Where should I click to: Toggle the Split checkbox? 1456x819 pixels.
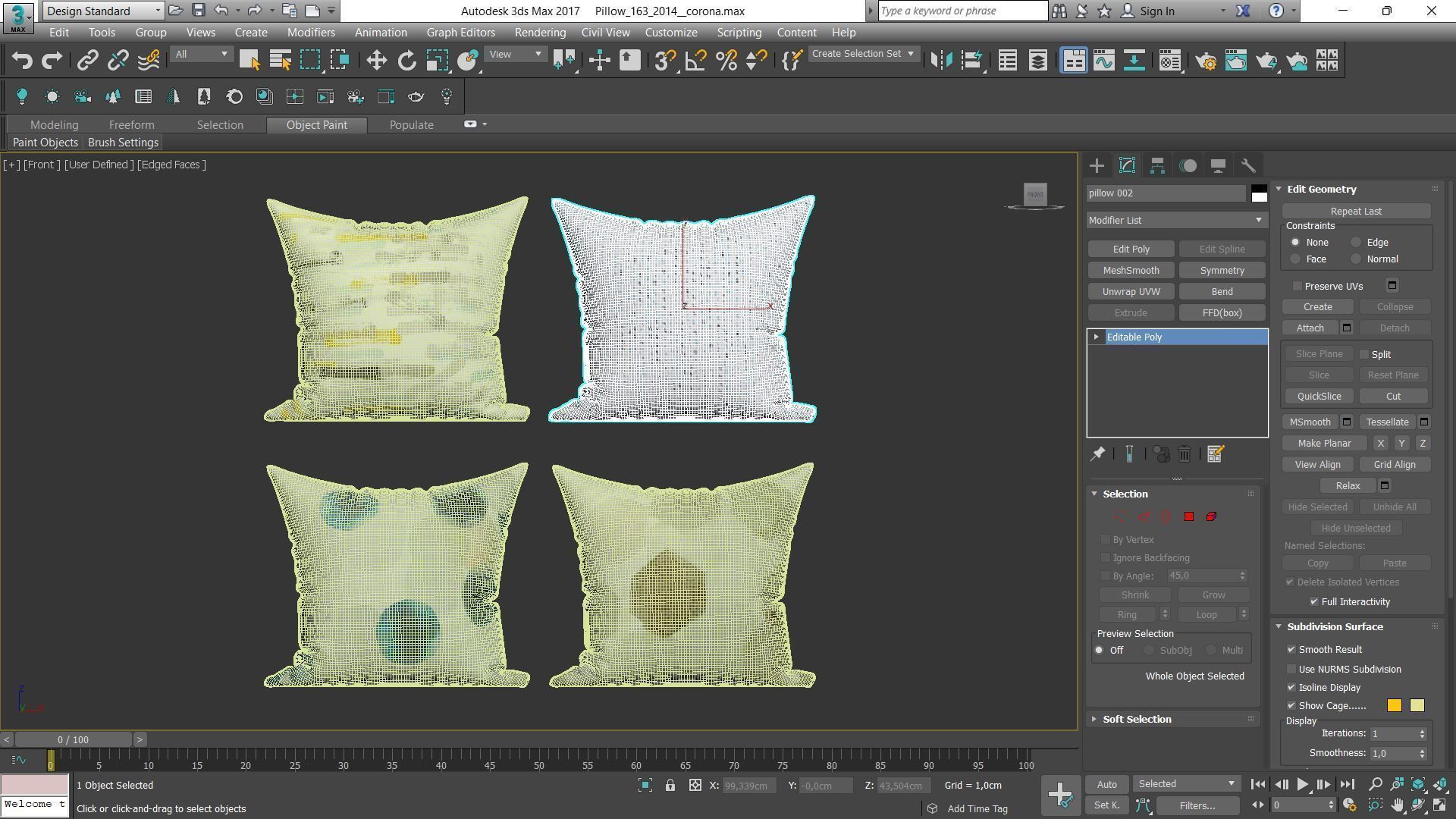tap(1364, 354)
